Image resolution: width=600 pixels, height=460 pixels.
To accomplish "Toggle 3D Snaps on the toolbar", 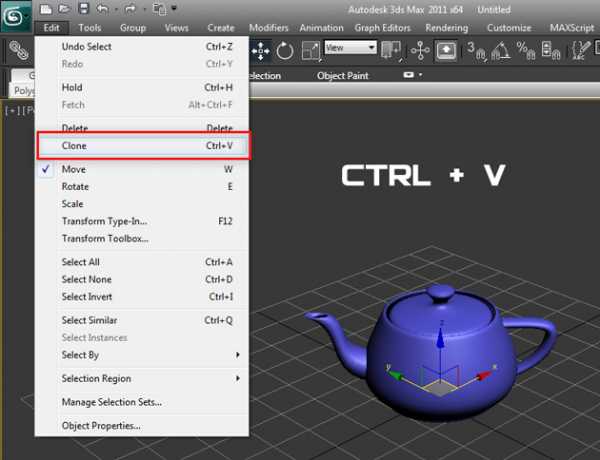I will 476,51.
